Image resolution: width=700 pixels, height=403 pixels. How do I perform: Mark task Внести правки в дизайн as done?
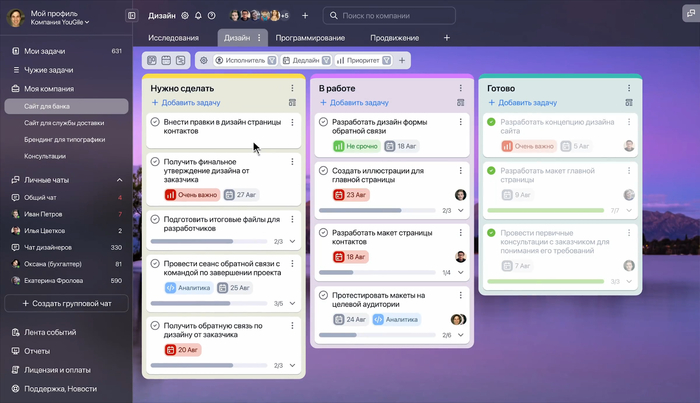[155, 122]
